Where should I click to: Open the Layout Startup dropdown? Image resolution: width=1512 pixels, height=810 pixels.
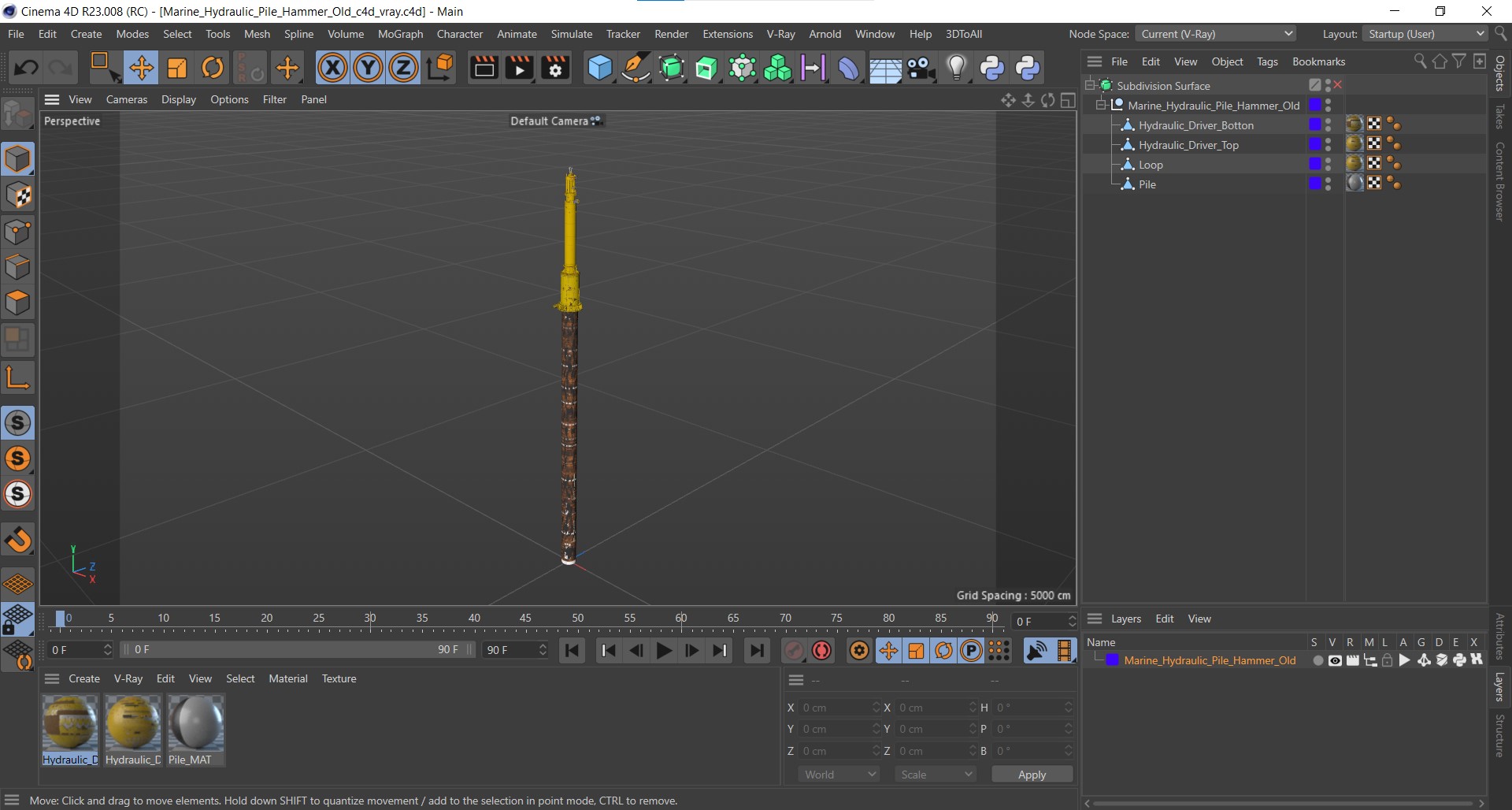click(1425, 34)
